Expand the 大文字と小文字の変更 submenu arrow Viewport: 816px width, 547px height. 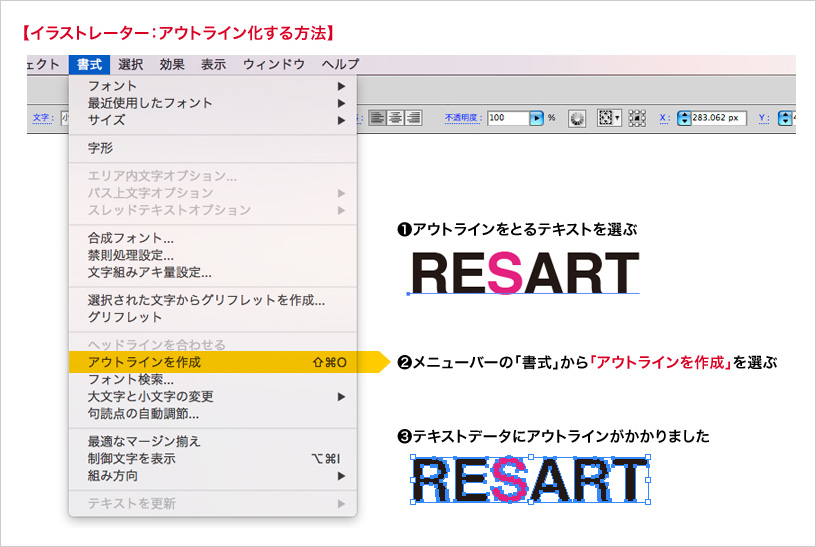tap(341, 397)
